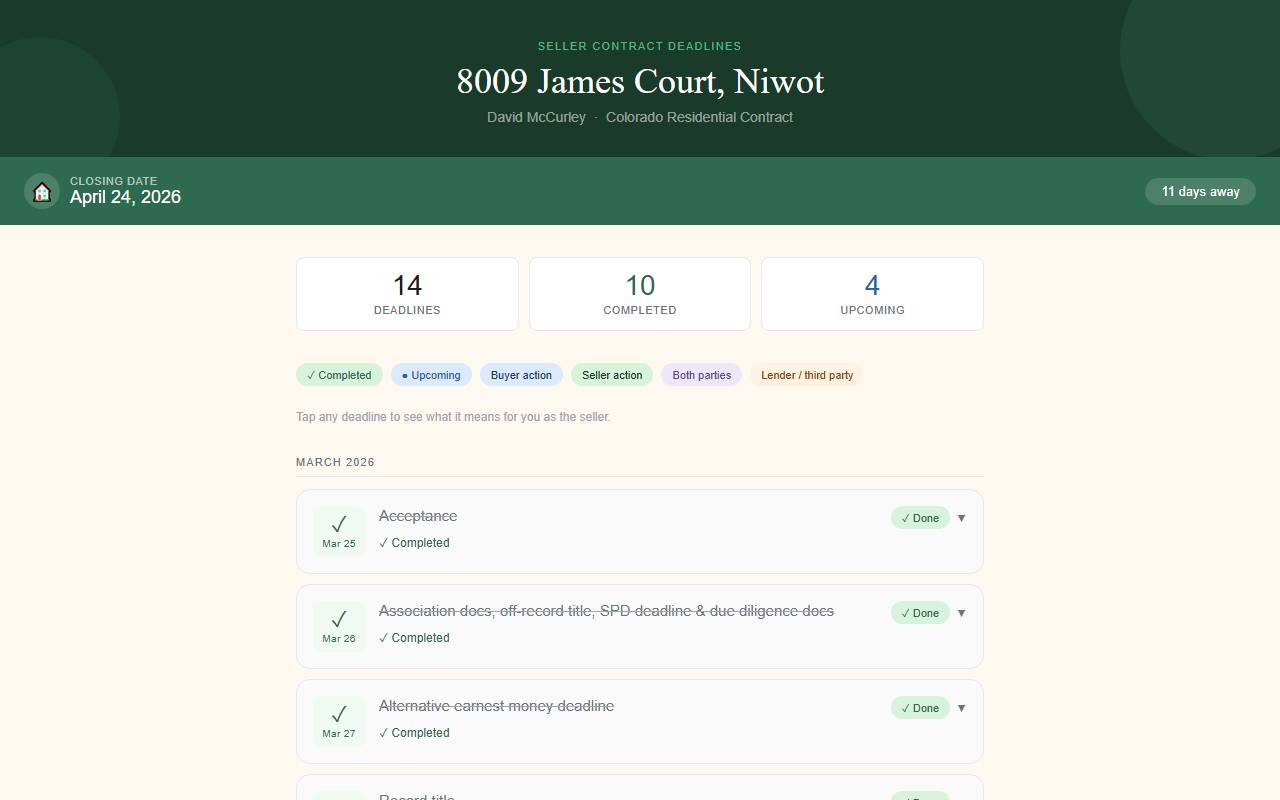Open the Acceptance deadline title
1280x800 pixels.
(418, 516)
